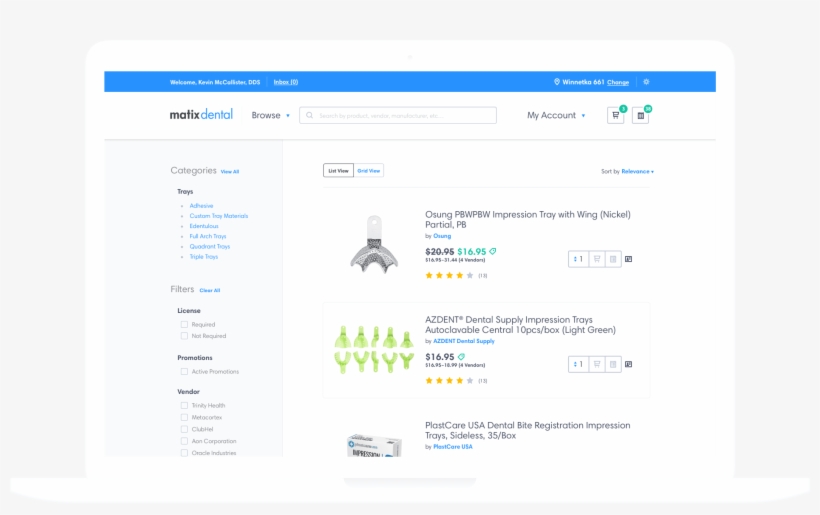Click the location pin next to Winnetka 661
Viewport: 820px width, 515px height.
point(557,82)
